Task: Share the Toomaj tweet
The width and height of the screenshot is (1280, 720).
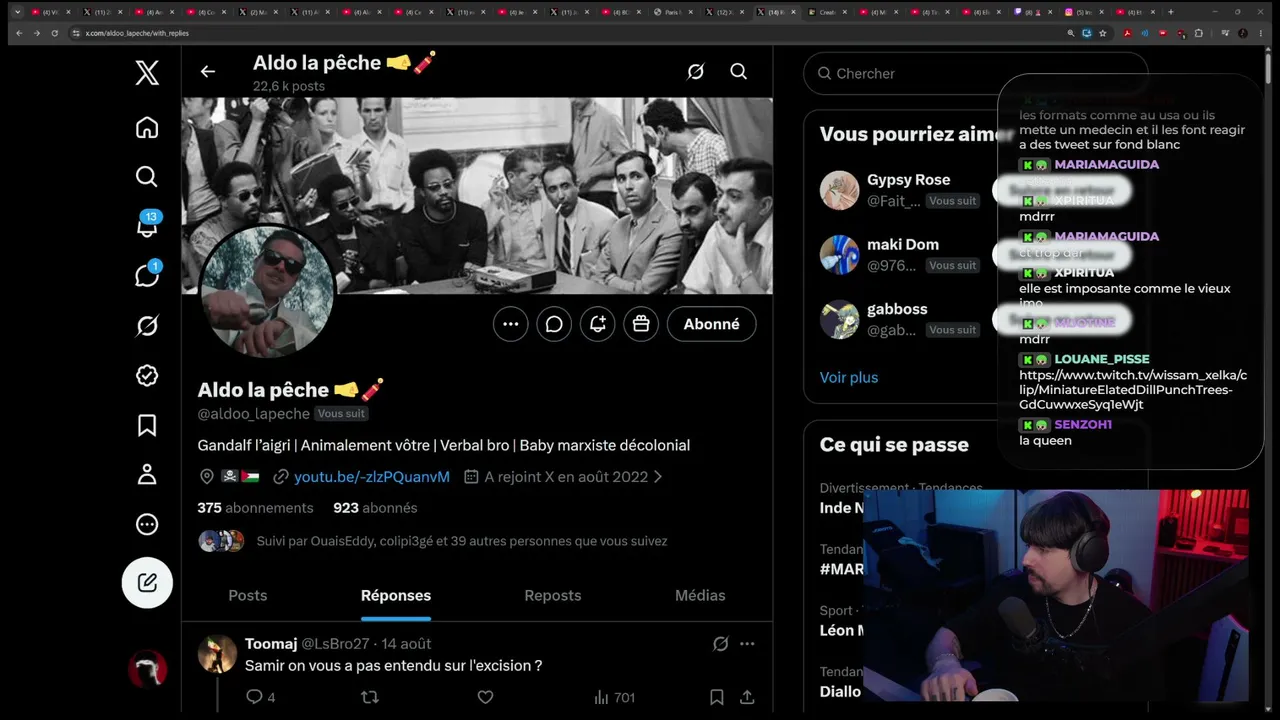Action: (747, 697)
